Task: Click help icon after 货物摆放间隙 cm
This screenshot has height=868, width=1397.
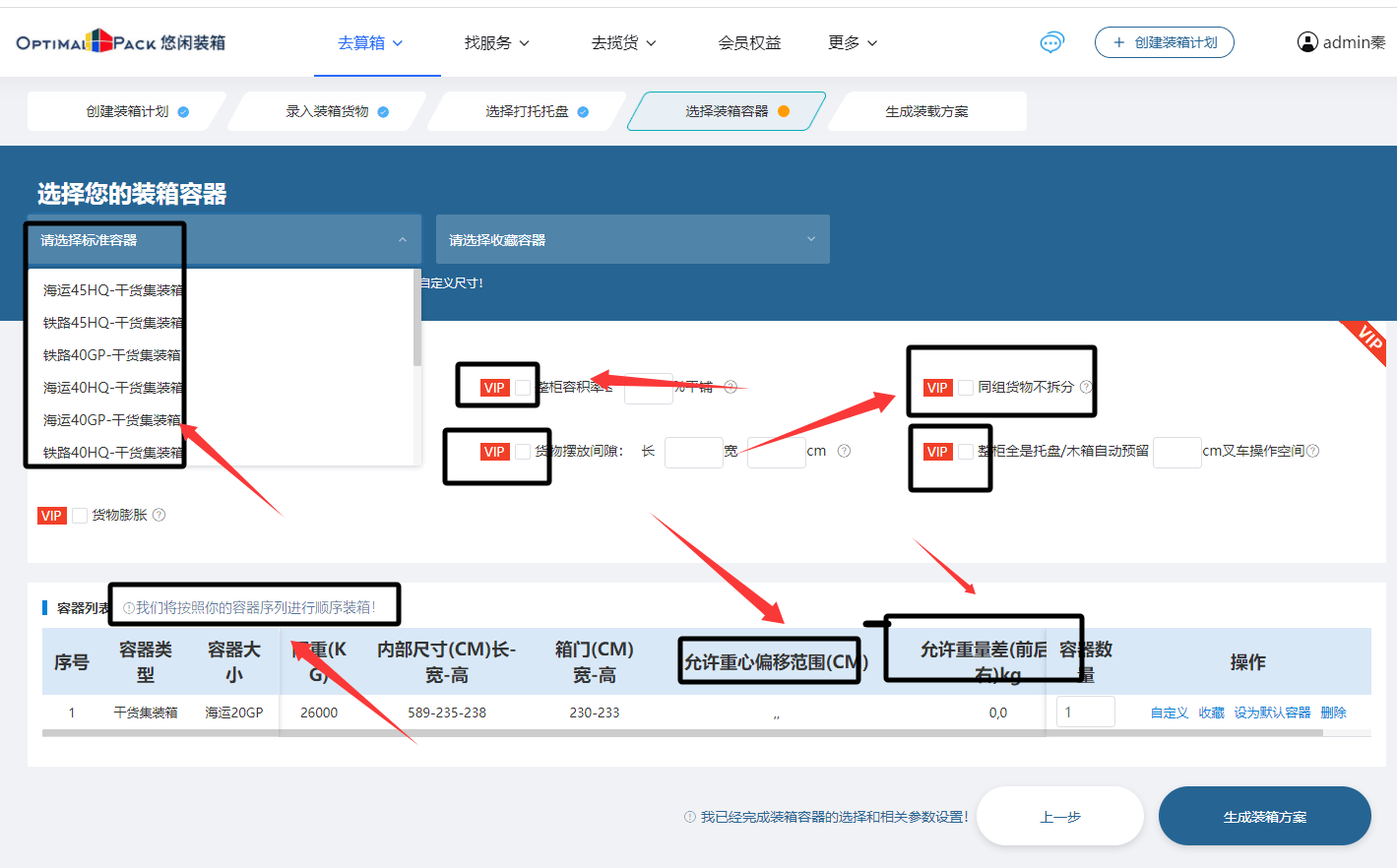Action: [844, 451]
